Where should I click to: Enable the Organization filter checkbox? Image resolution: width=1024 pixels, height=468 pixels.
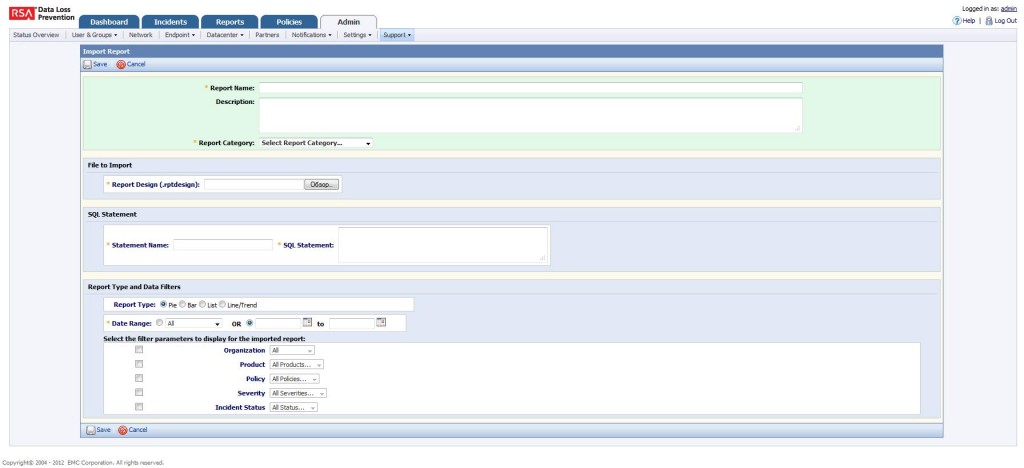pyautogui.click(x=139, y=350)
